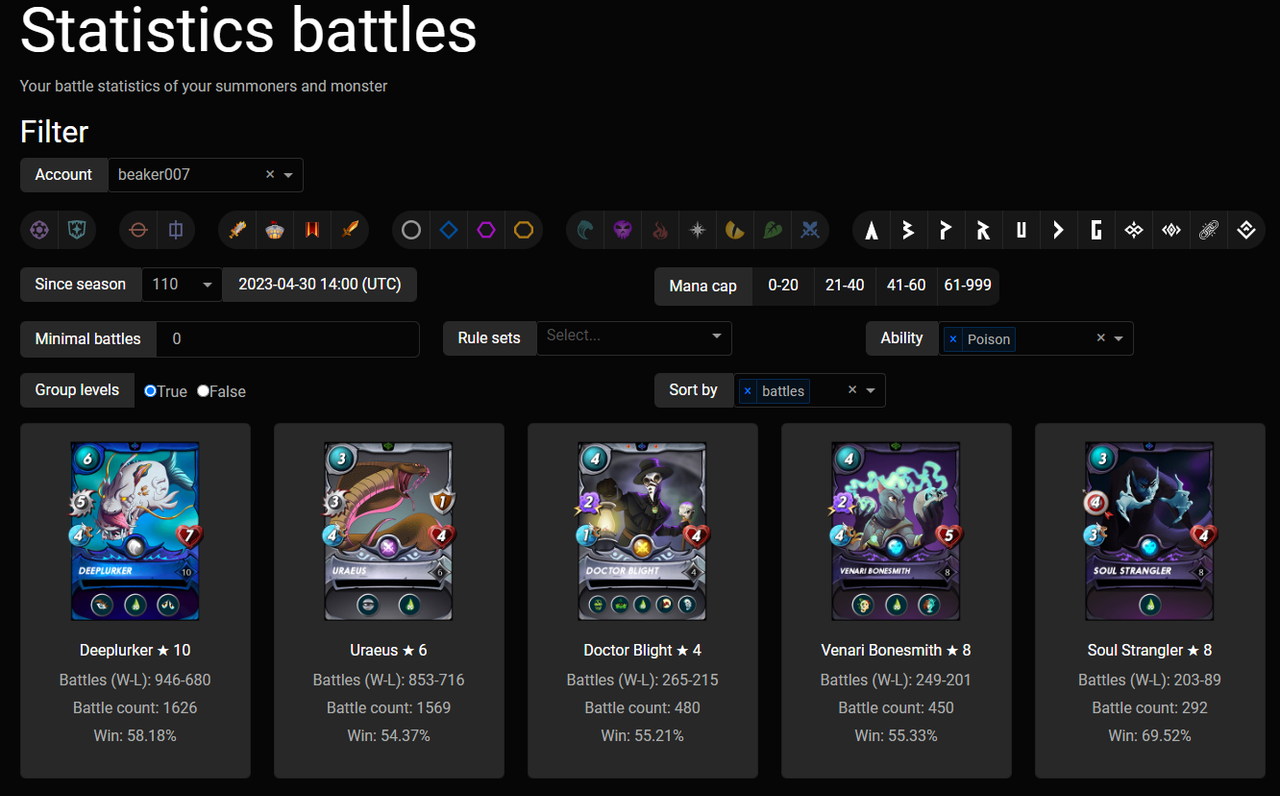The image size is (1280, 796).
Task: Toggle the purple summoner card-type filter icon
Action: click(x=39, y=230)
